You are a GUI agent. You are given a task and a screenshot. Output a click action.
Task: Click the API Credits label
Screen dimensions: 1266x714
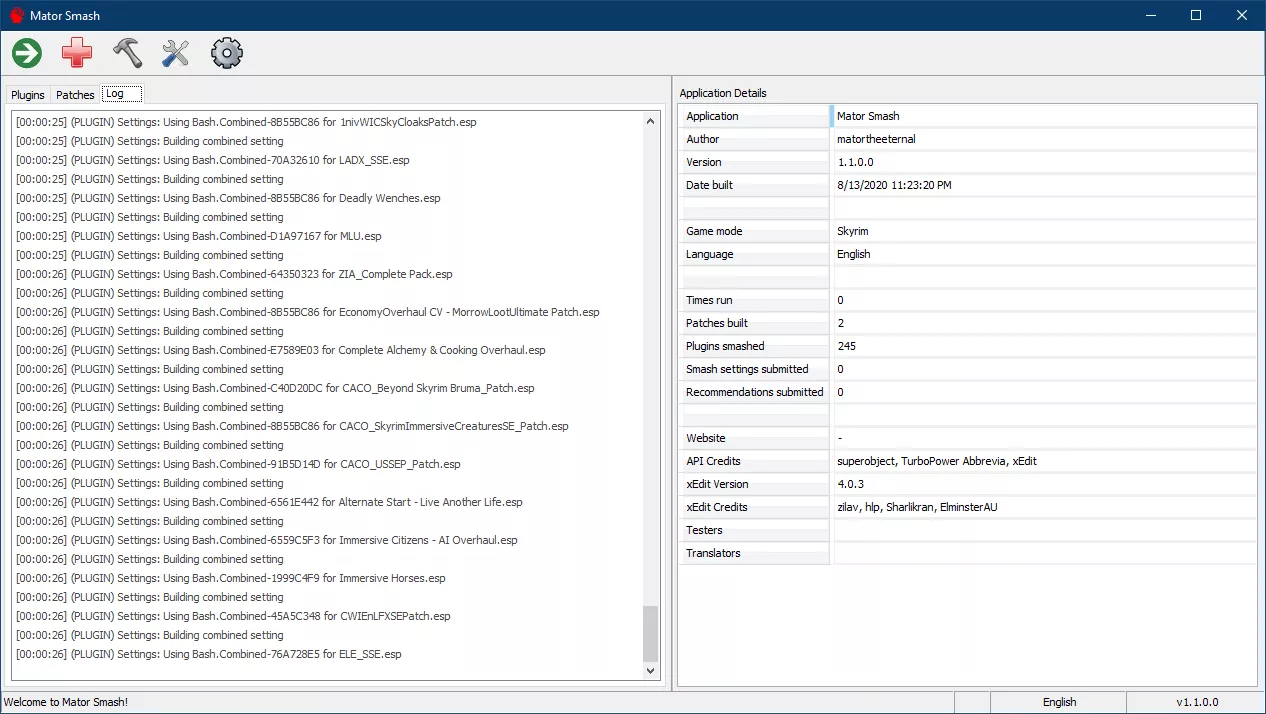(713, 461)
